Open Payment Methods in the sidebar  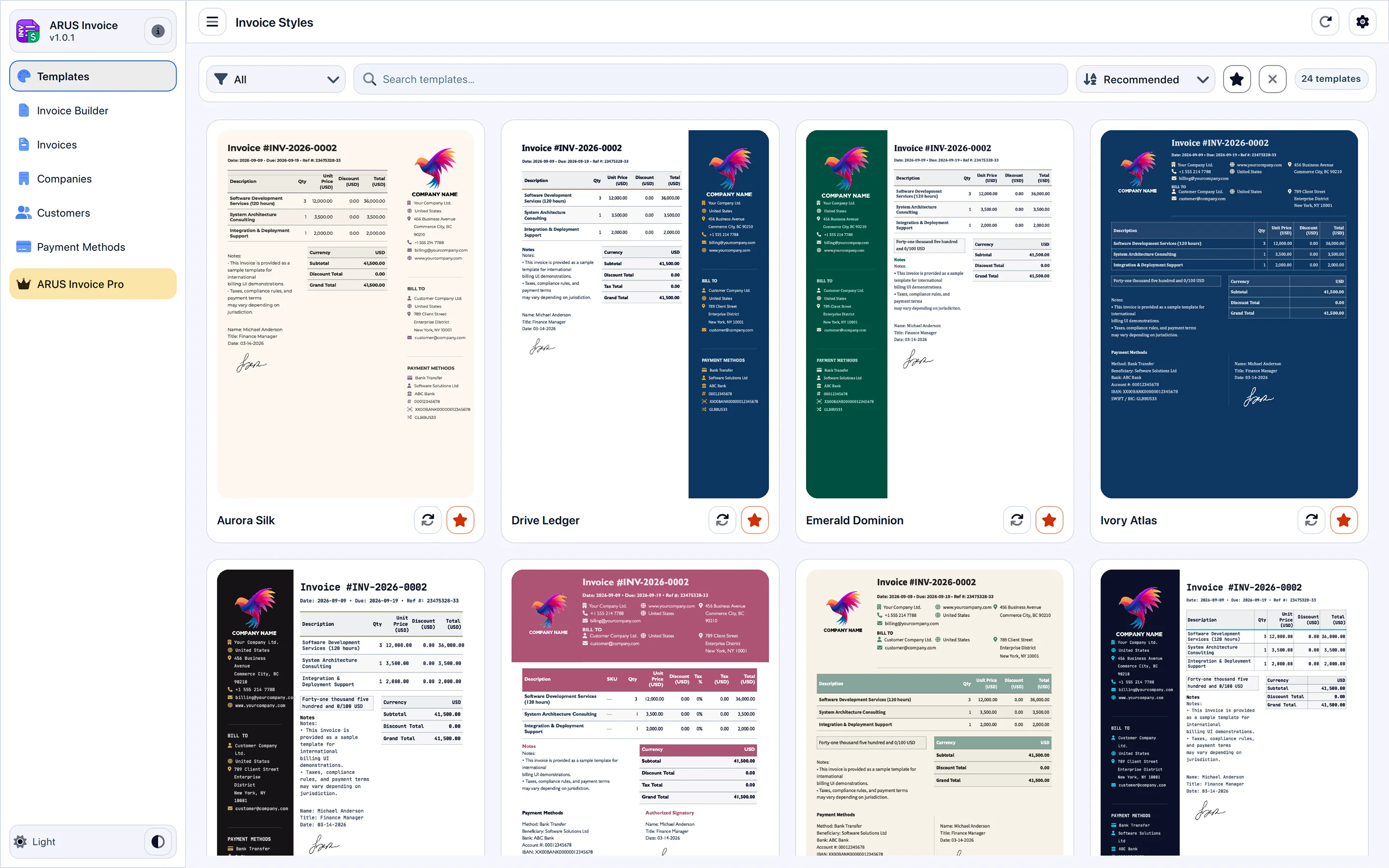pyautogui.click(x=81, y=247)
